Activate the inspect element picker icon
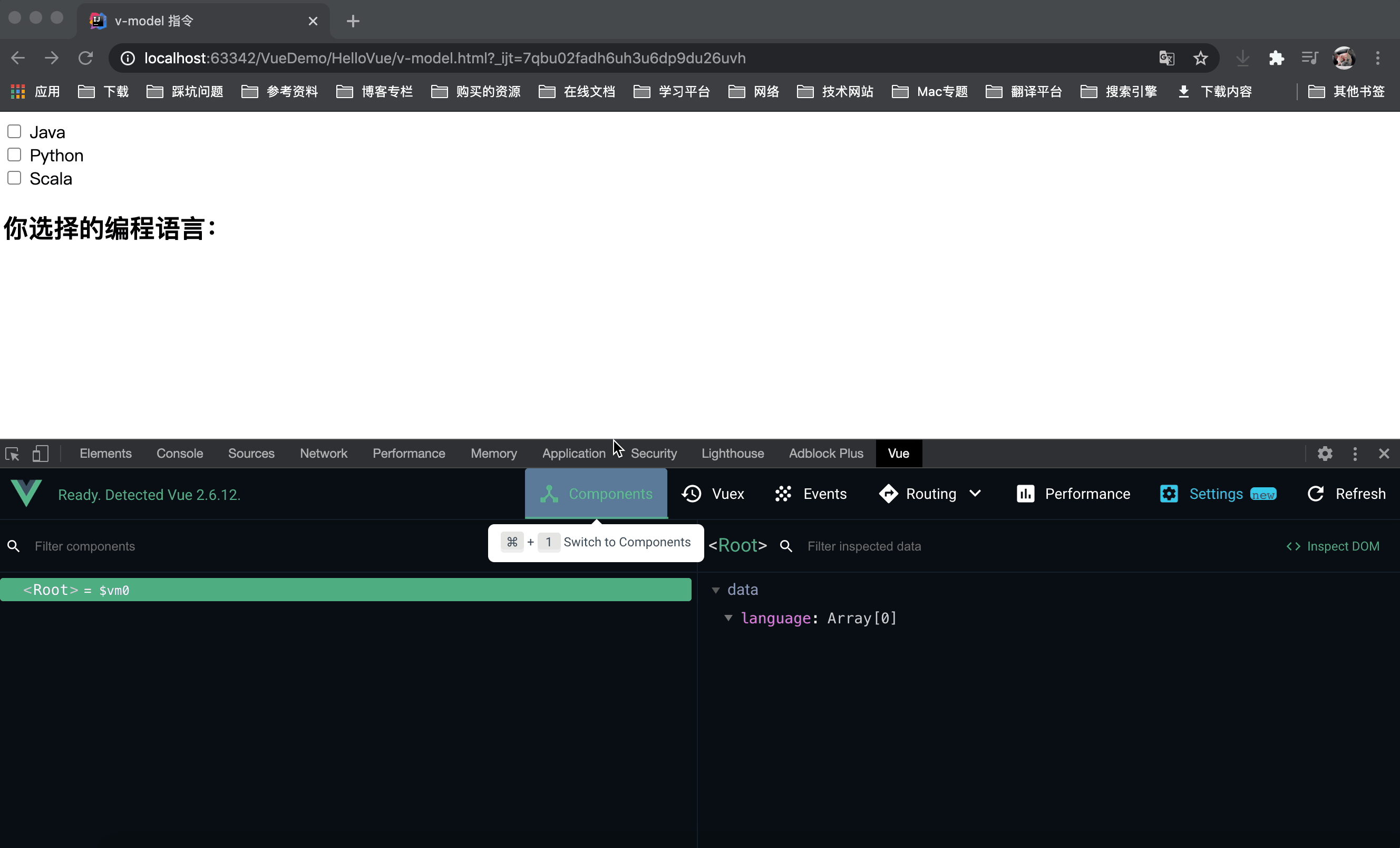This screenshot has height=848, width=1400. click(x=13, y=454)
